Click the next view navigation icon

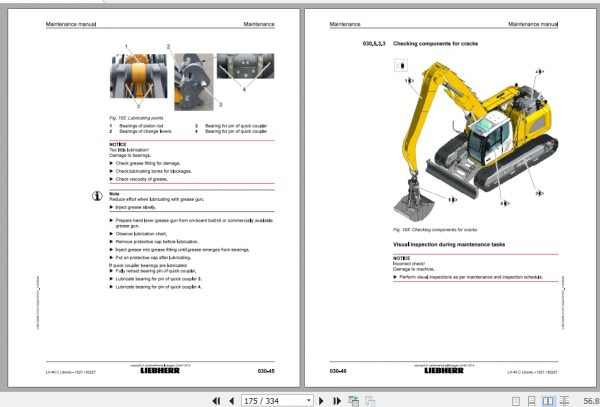click(370, 400)
